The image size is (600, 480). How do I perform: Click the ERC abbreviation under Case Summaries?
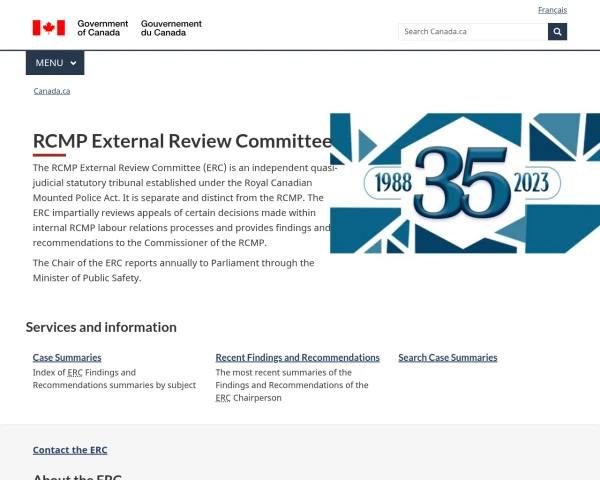click(x=75, y=372)
